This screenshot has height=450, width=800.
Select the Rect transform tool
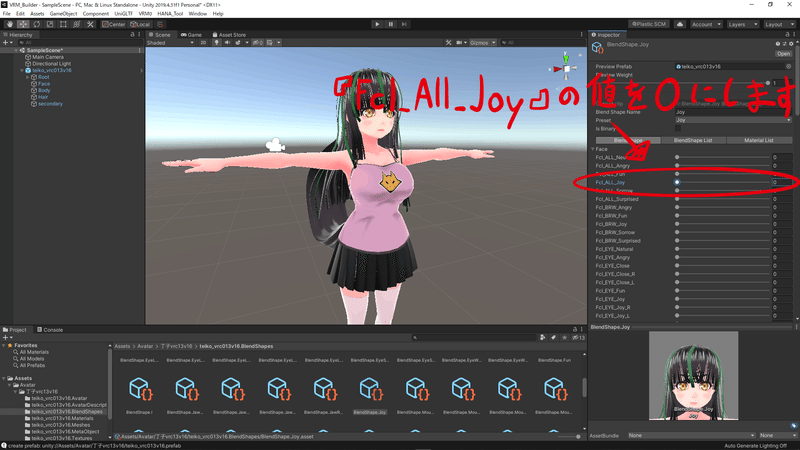pos(63,24)
